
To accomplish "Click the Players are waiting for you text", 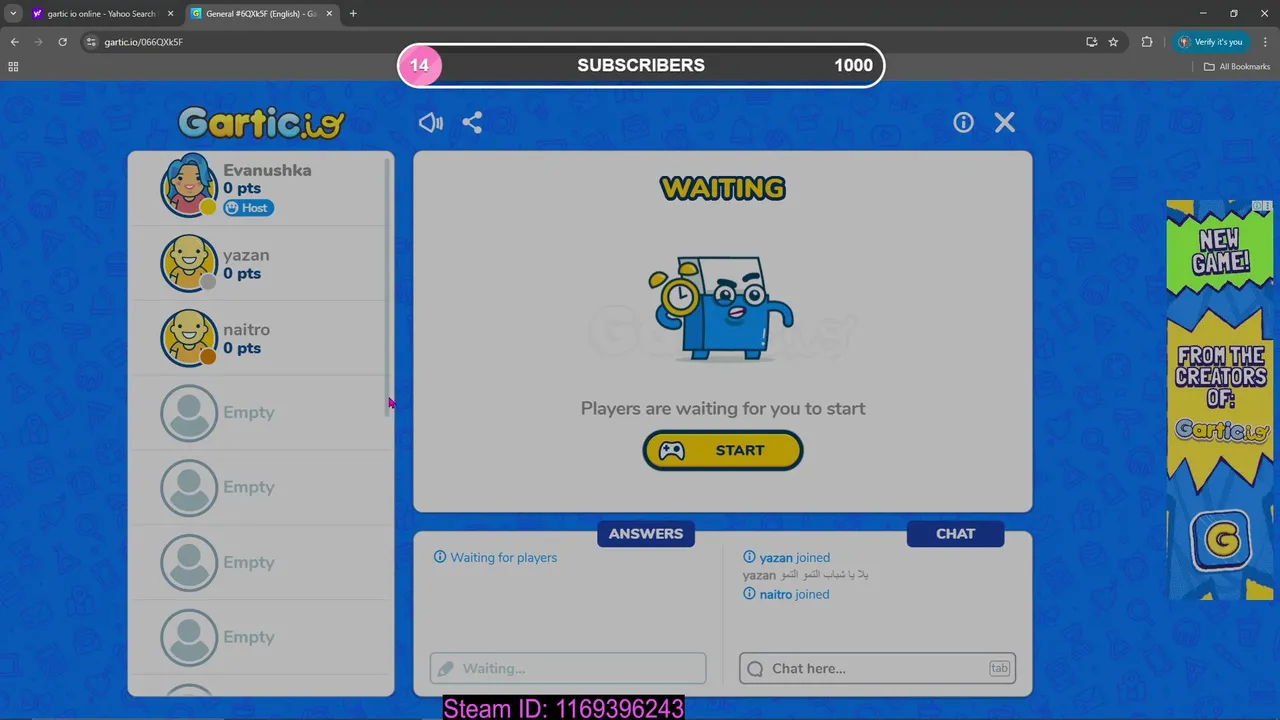I will pos(723,408).
